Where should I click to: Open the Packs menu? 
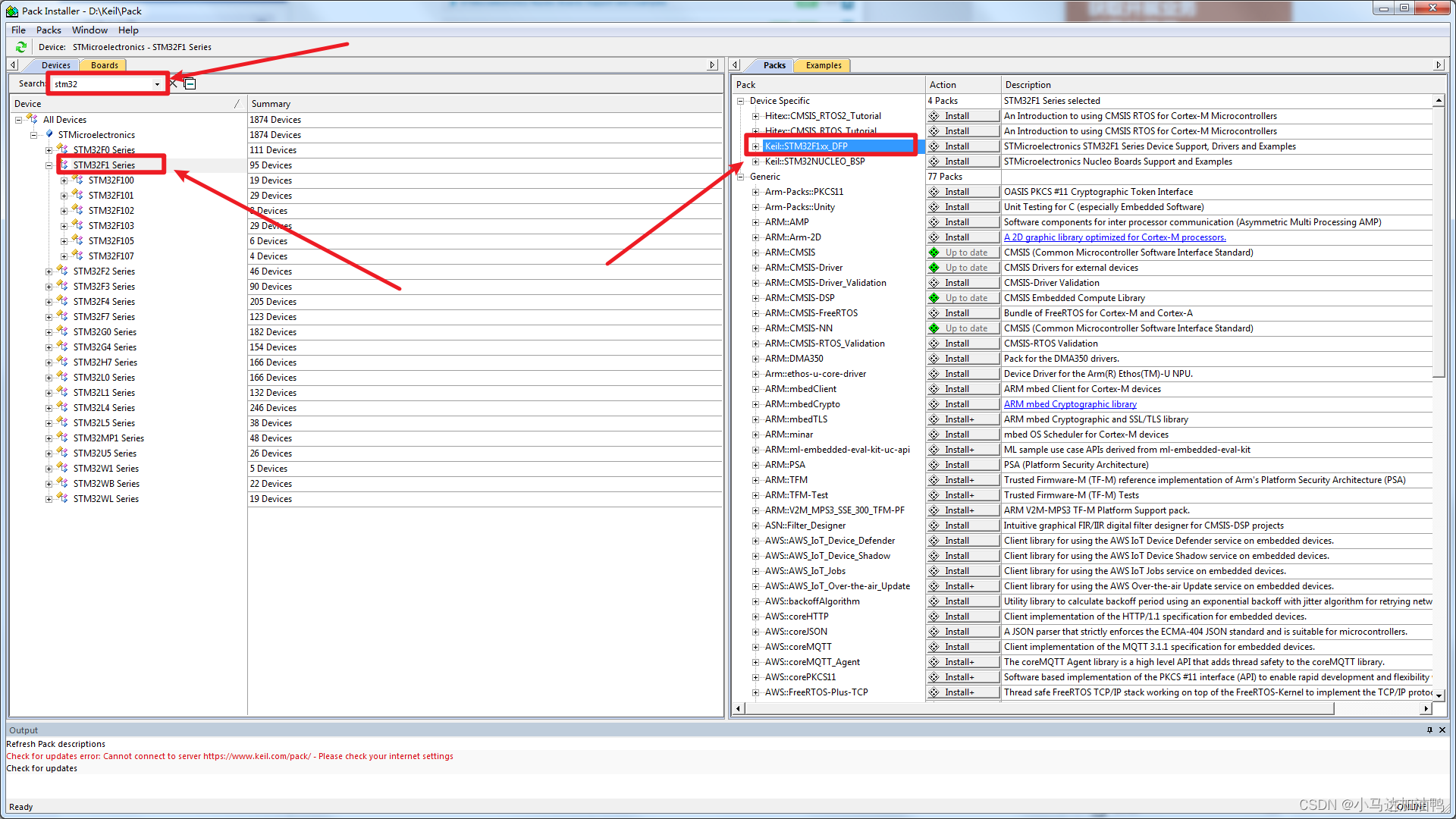49,30
